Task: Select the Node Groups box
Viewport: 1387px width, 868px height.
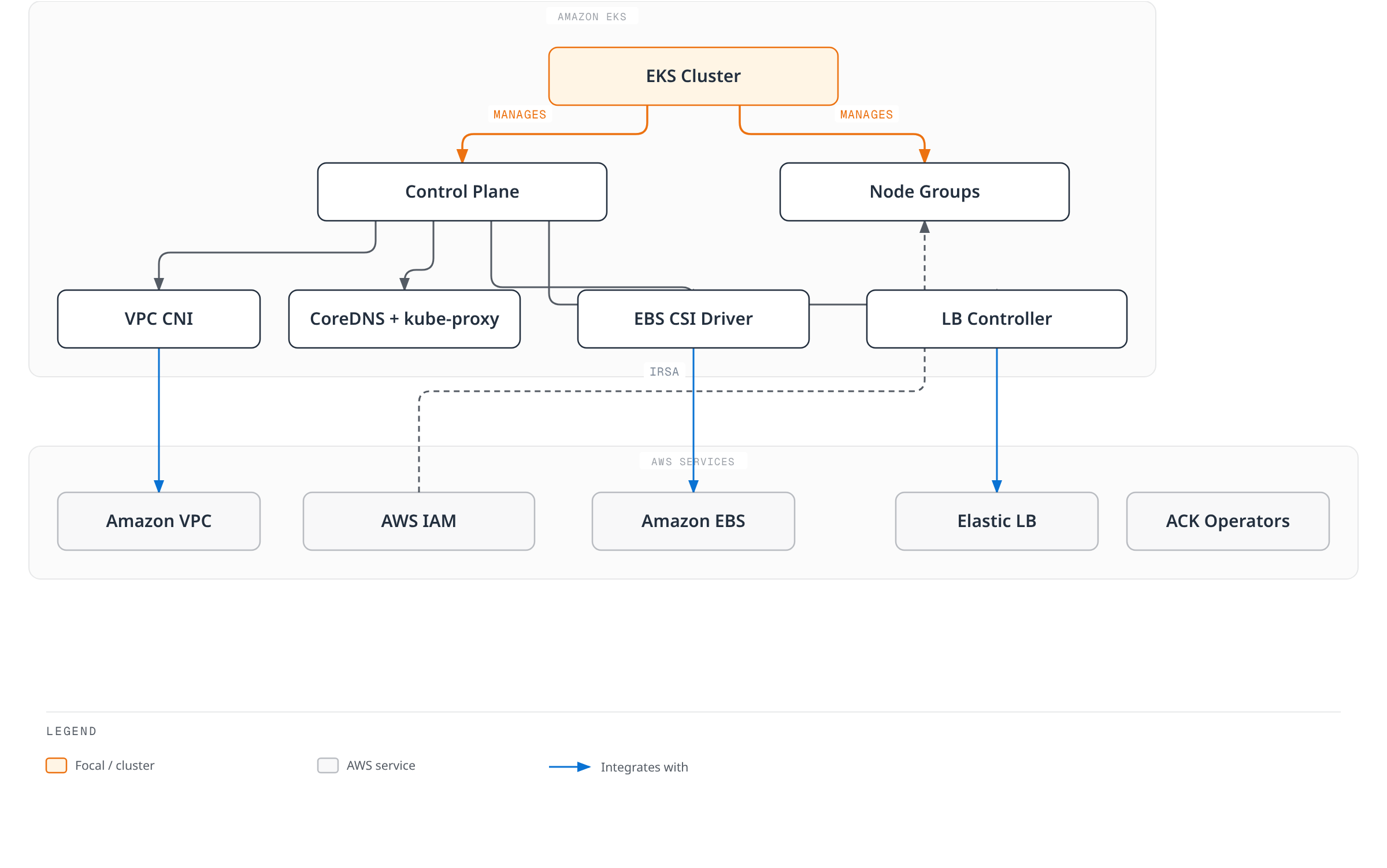Action: pyautogui.click(x=924, y=192)
